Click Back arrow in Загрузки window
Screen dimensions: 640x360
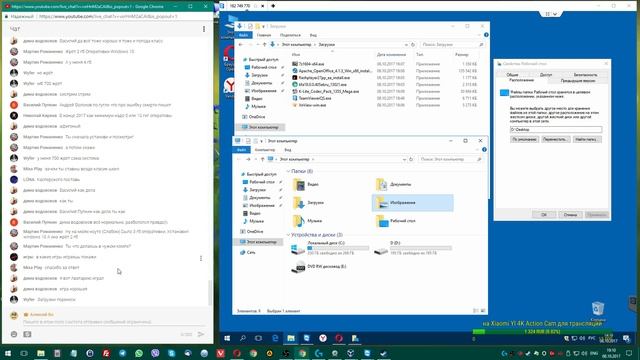tap(241, 44)
